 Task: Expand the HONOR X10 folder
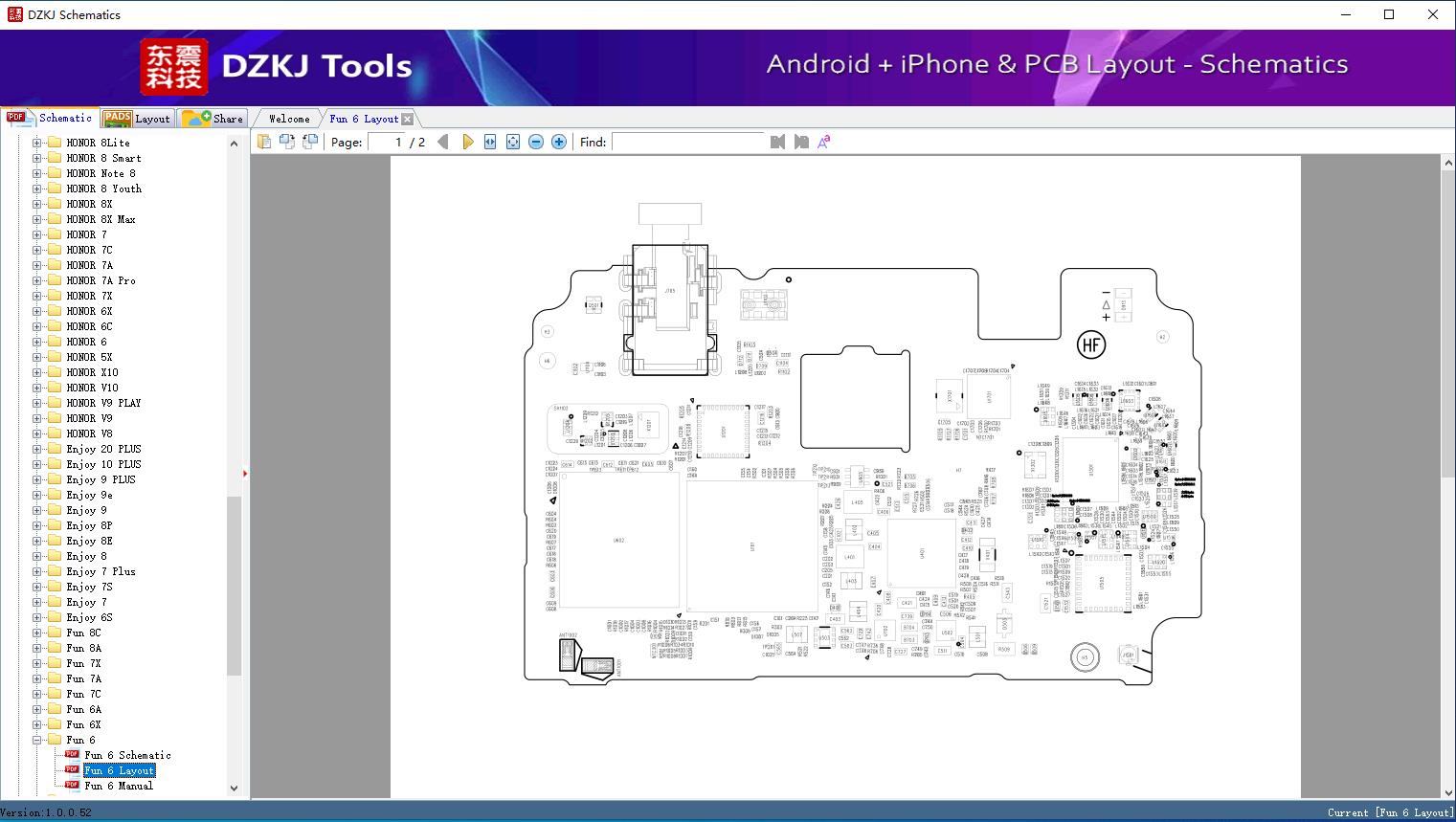[x=36, y=372]
